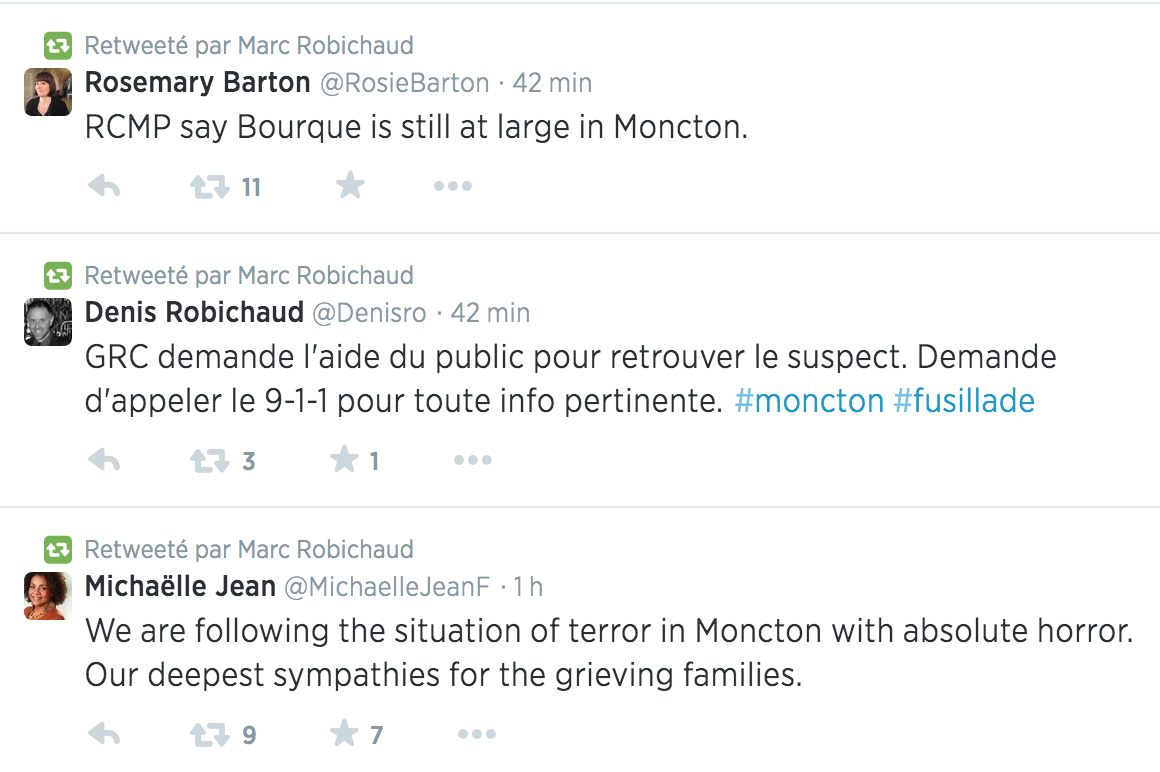The image size is (1160, 772).
Task: Open more options on Rosemary Barton's tweet
Action: click(x=452, y=186)
